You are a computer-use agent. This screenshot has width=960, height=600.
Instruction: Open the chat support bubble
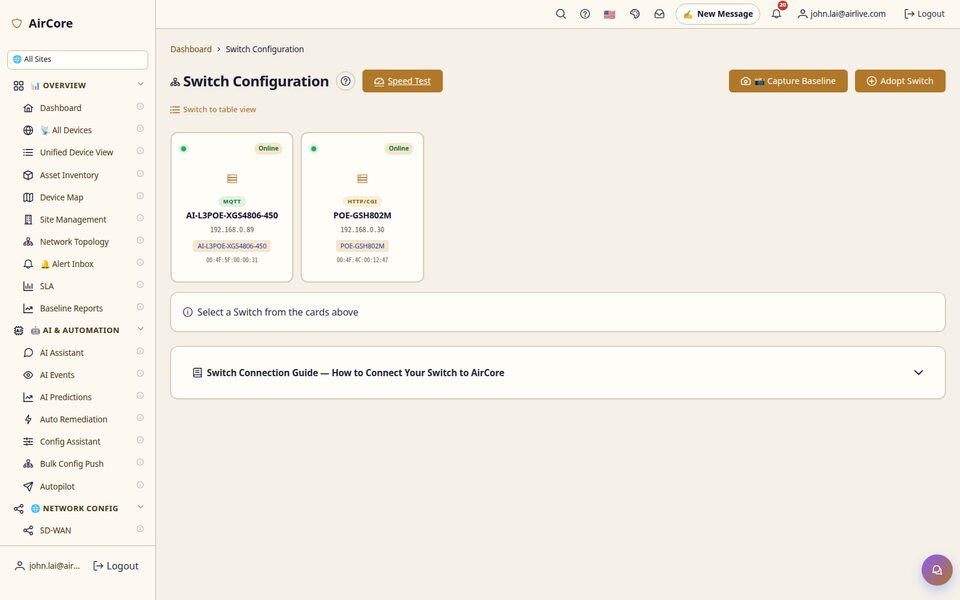[937, 570]
